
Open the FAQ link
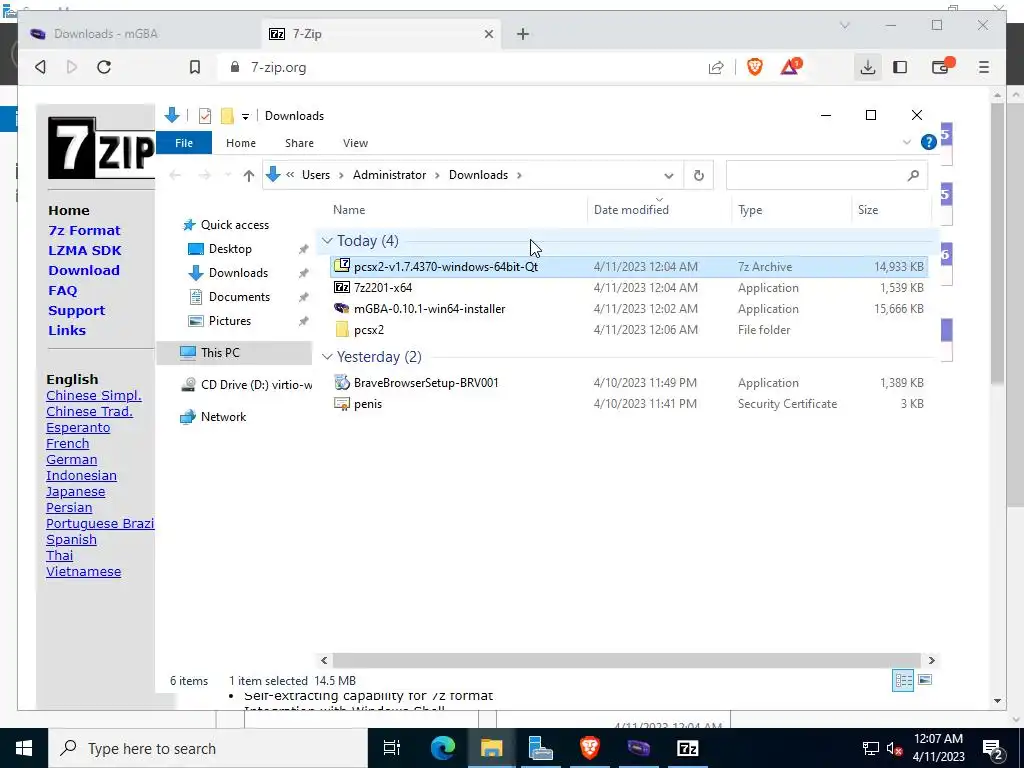pos(63,291)
